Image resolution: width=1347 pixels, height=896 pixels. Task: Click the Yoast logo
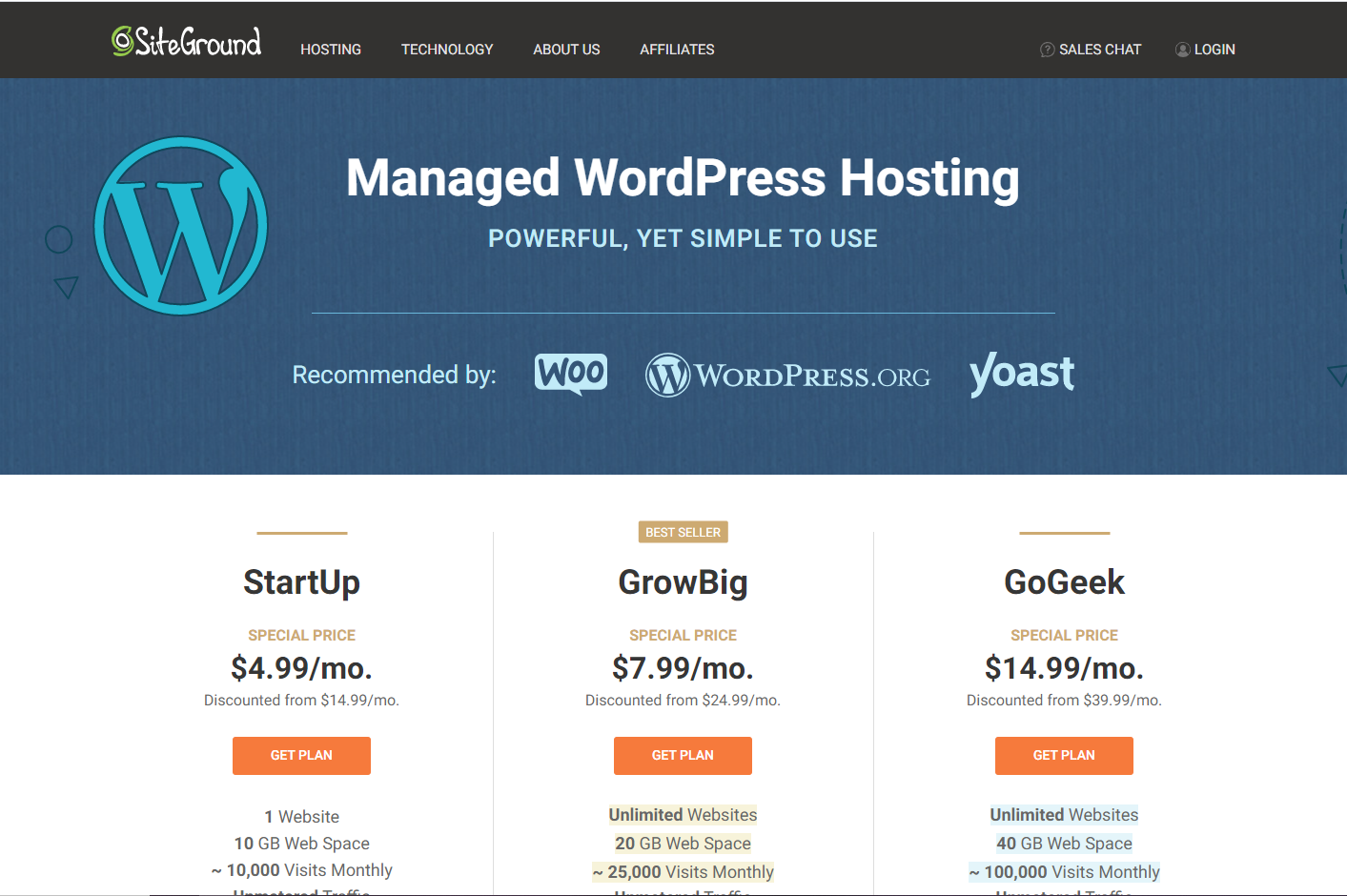pos(1021,374)
